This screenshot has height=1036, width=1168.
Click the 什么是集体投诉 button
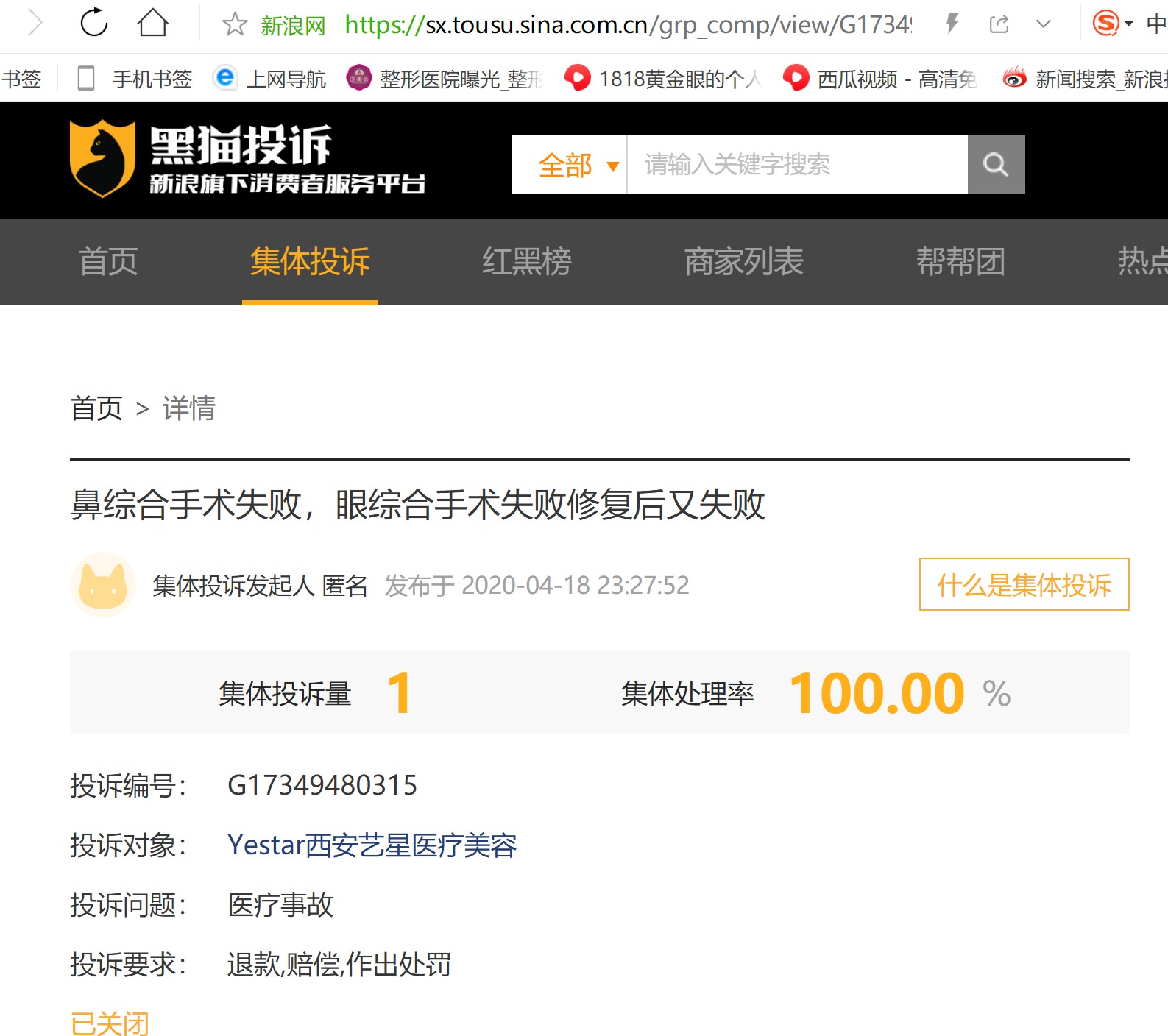click(x=1024, y=585)
